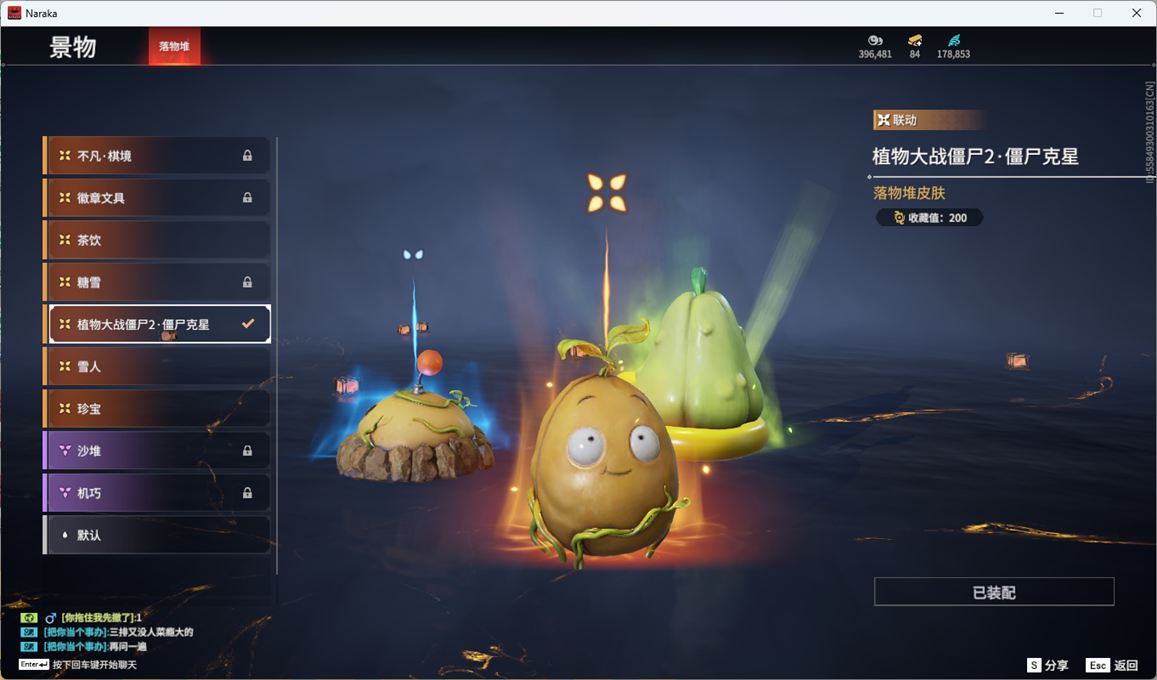Select the 默认 default skin
This screenshot has height=680, width=1157.
tap(157, 535)
